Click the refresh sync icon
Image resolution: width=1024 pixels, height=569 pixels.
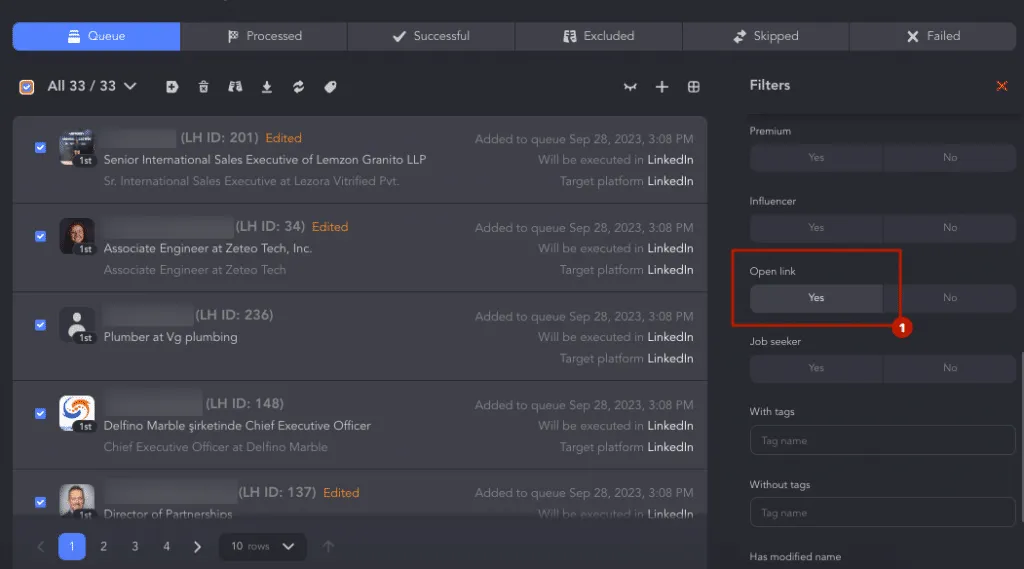pyautogui.click(x=298, y=87)
